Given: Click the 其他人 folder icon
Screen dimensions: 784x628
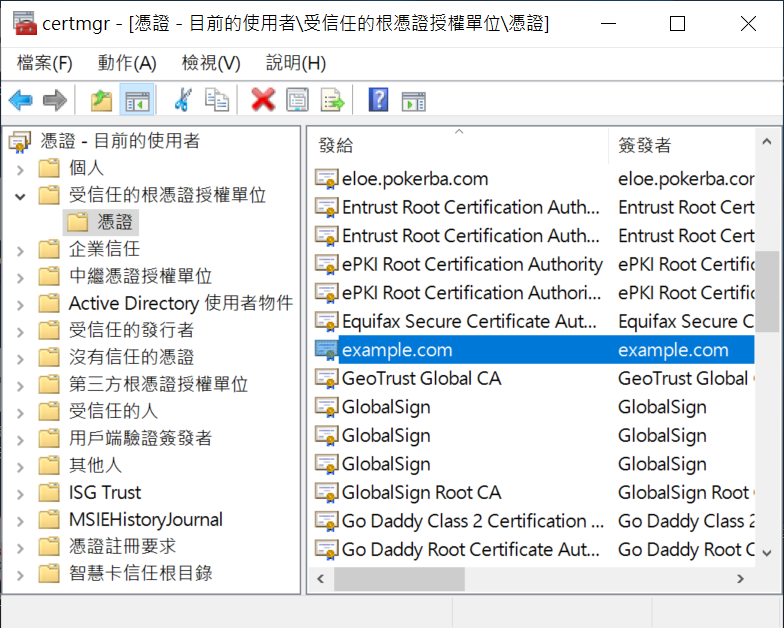Looking at the screenshot, I should click(x=49, y=466).
